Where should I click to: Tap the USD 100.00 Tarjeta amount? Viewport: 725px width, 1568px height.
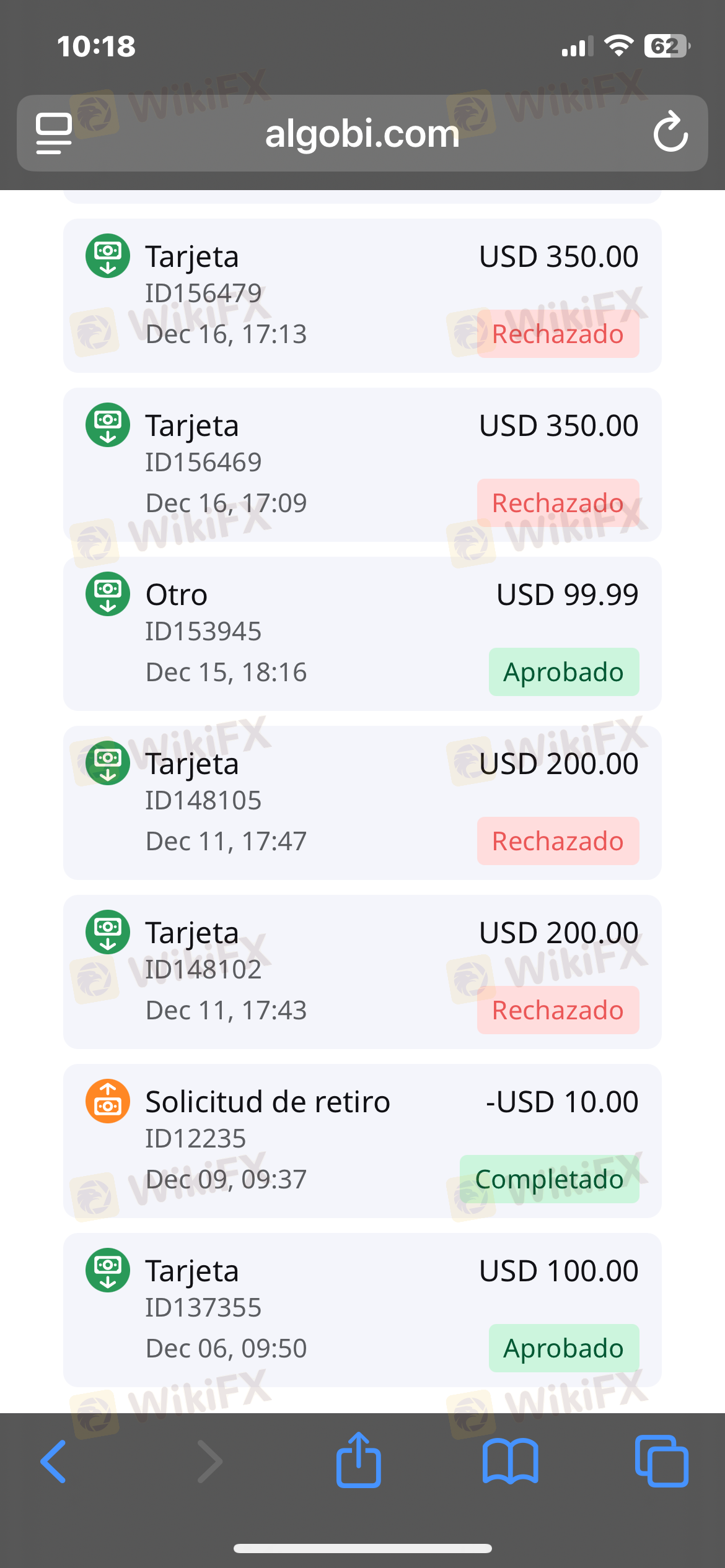[558, 1271]
